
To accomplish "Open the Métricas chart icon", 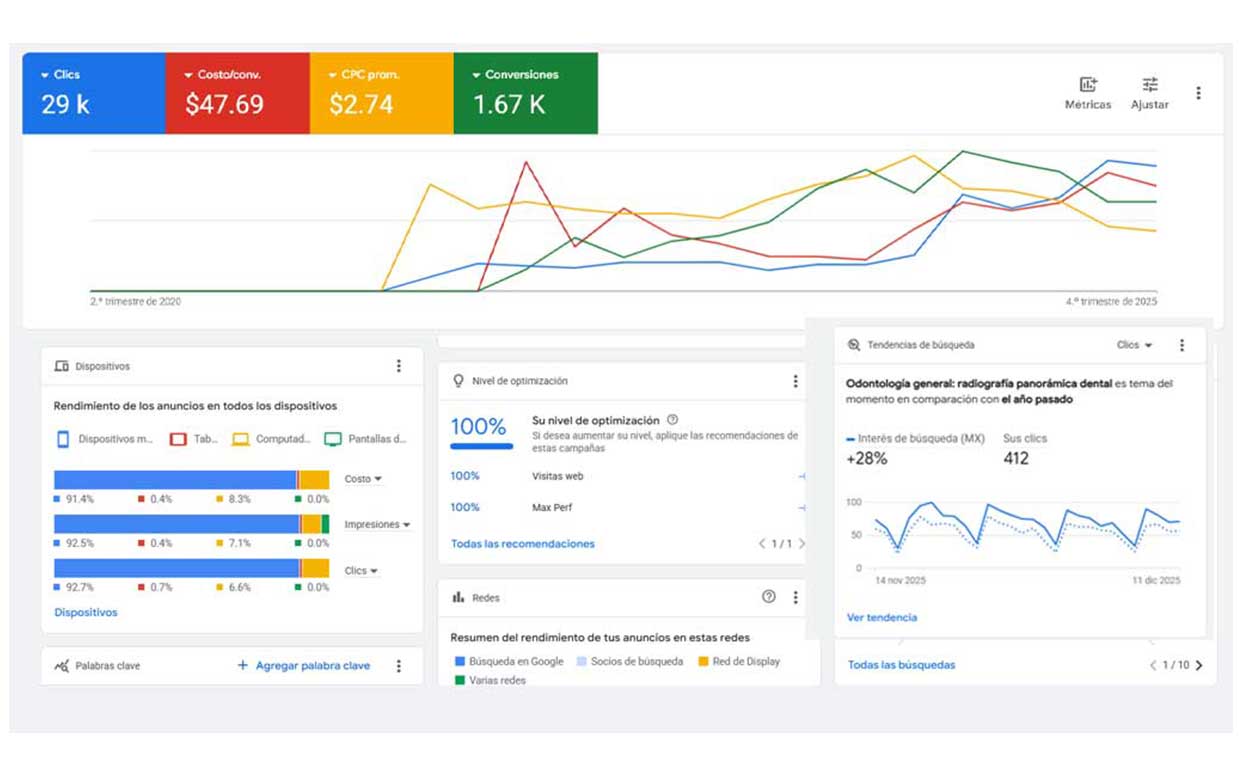I will (1087, 85).
